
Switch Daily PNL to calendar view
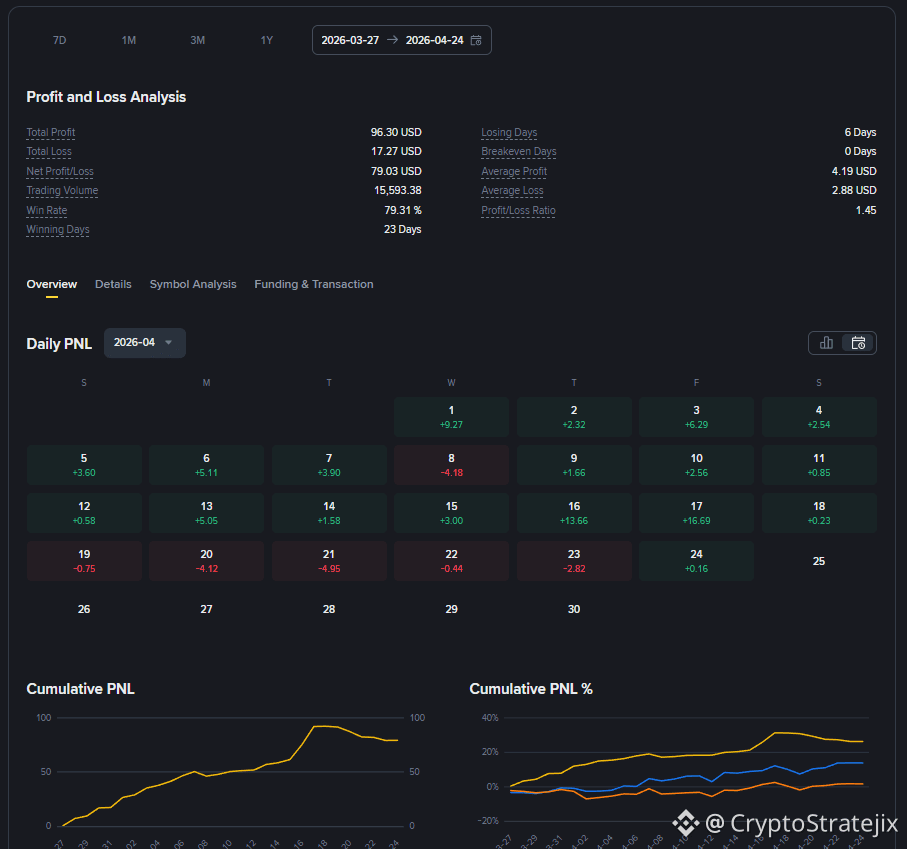(858, 343)
